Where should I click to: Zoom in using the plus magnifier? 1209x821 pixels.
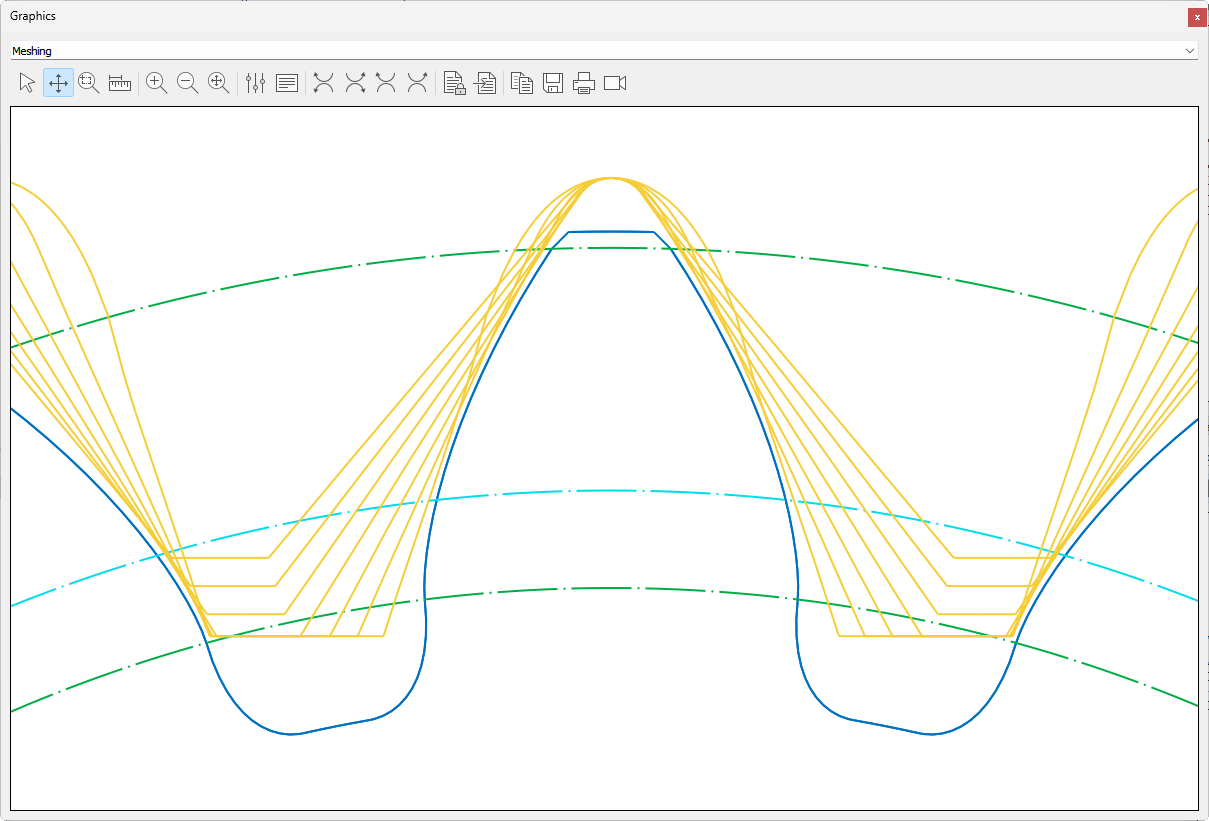pyautogui.click(x=156, y=83)
